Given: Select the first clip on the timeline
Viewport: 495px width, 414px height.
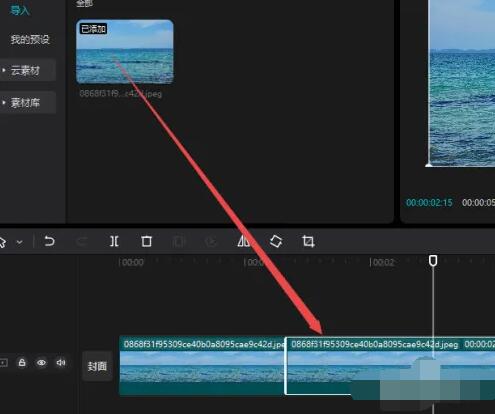Looking at the screenshot, I should (x=202, y=365).
